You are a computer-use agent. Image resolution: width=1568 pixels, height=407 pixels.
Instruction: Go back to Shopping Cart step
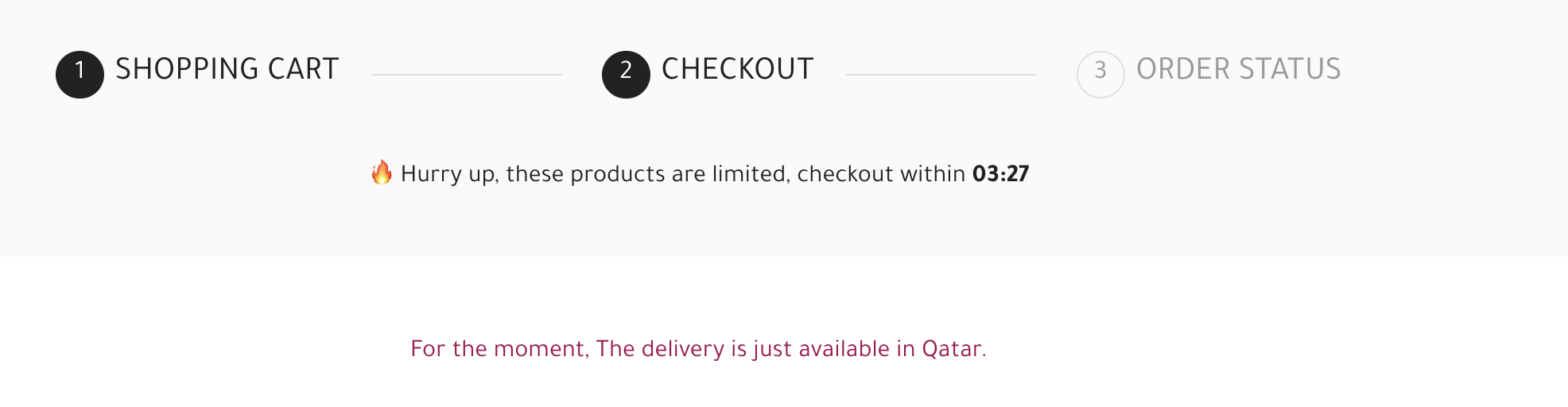[227, 69]
